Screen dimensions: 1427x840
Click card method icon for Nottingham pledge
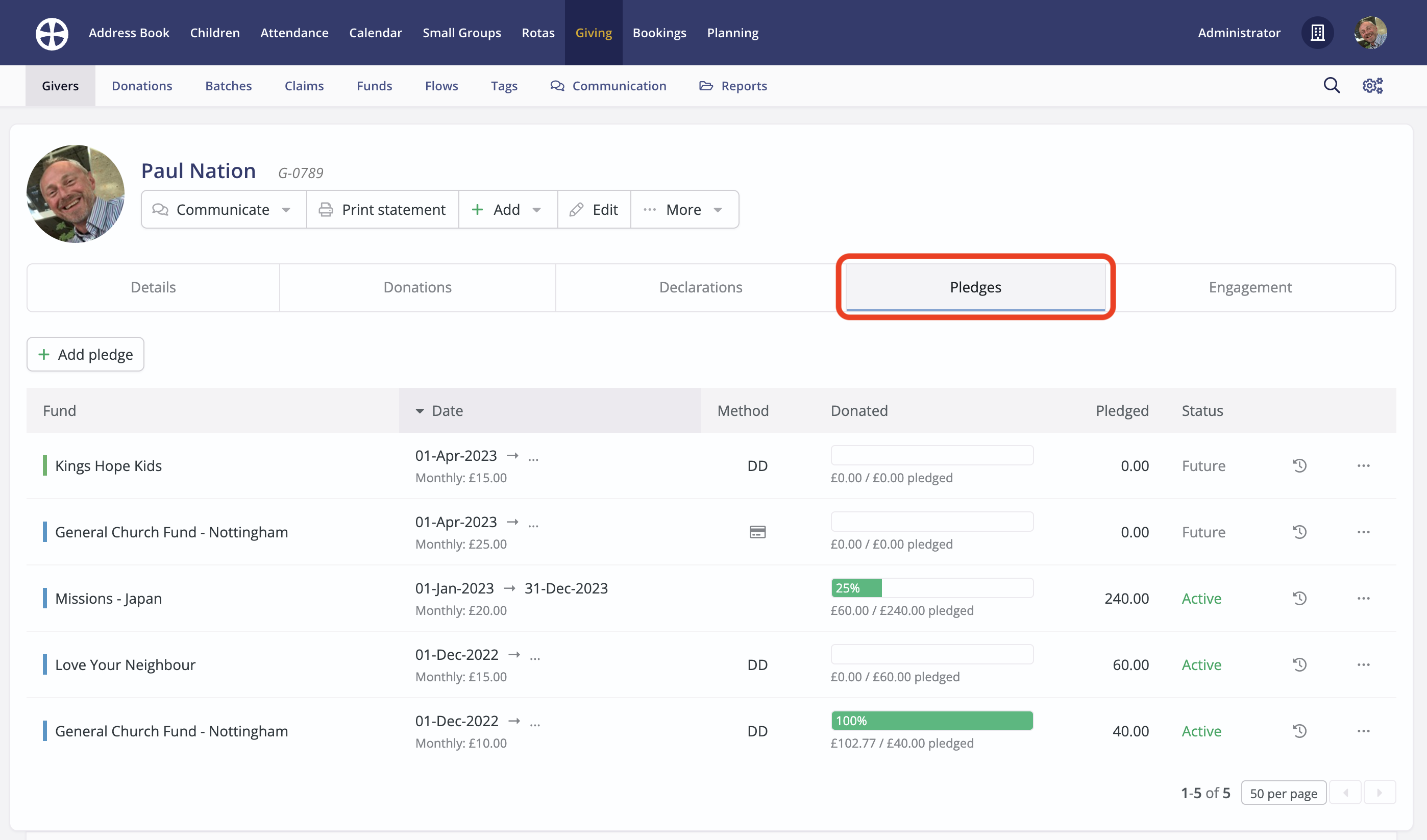(757, 532)
